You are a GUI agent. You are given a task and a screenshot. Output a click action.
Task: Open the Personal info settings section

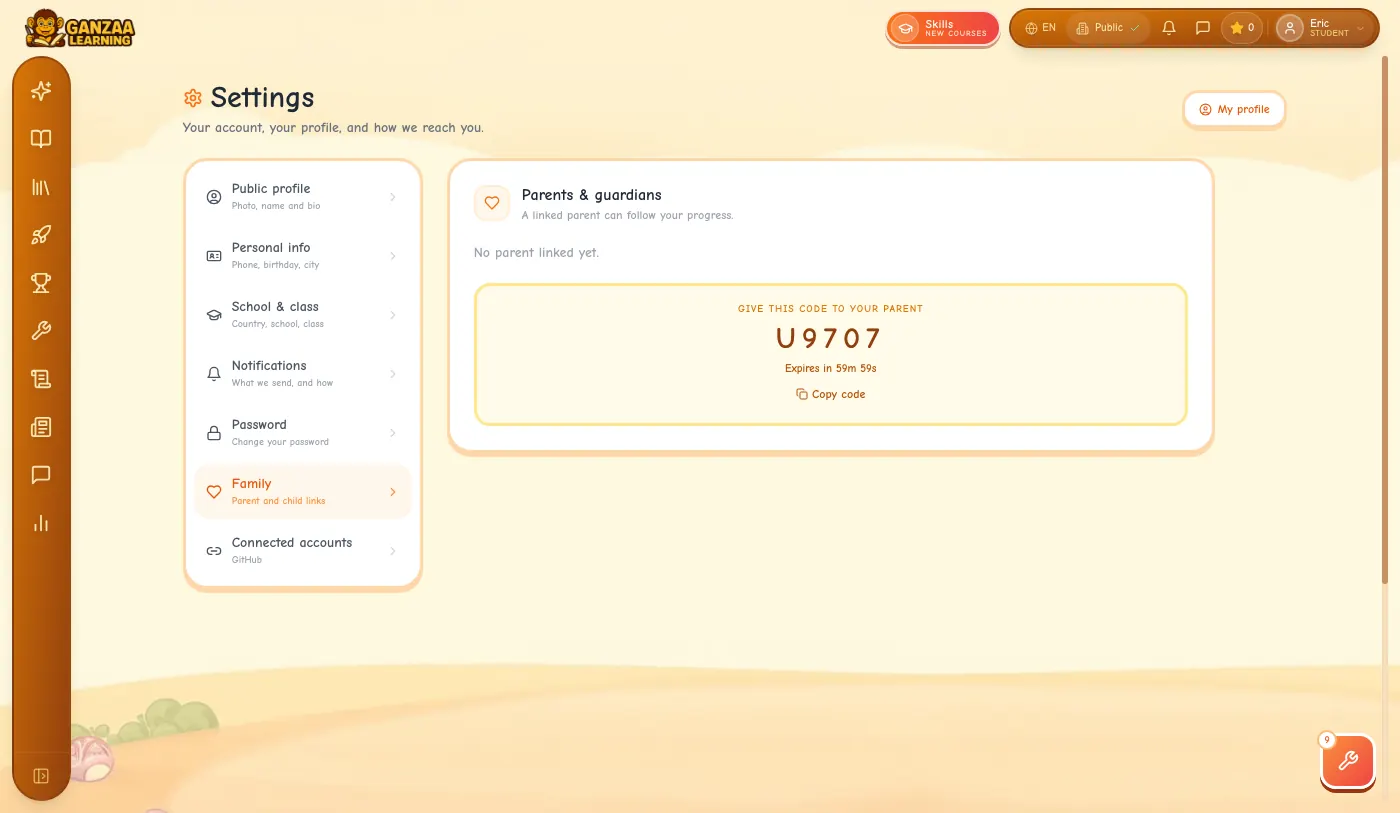pos(303,256)
